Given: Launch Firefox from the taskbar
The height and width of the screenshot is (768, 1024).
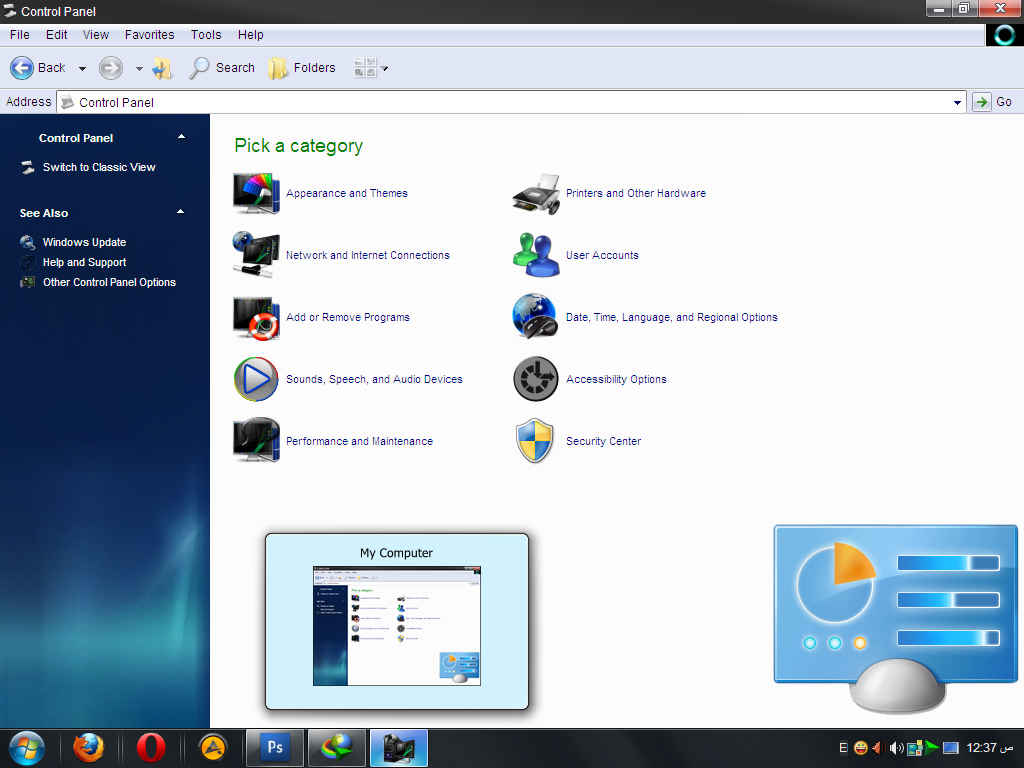Looking at the screenshot, I should pyautogui.click(x=88, y=748).
